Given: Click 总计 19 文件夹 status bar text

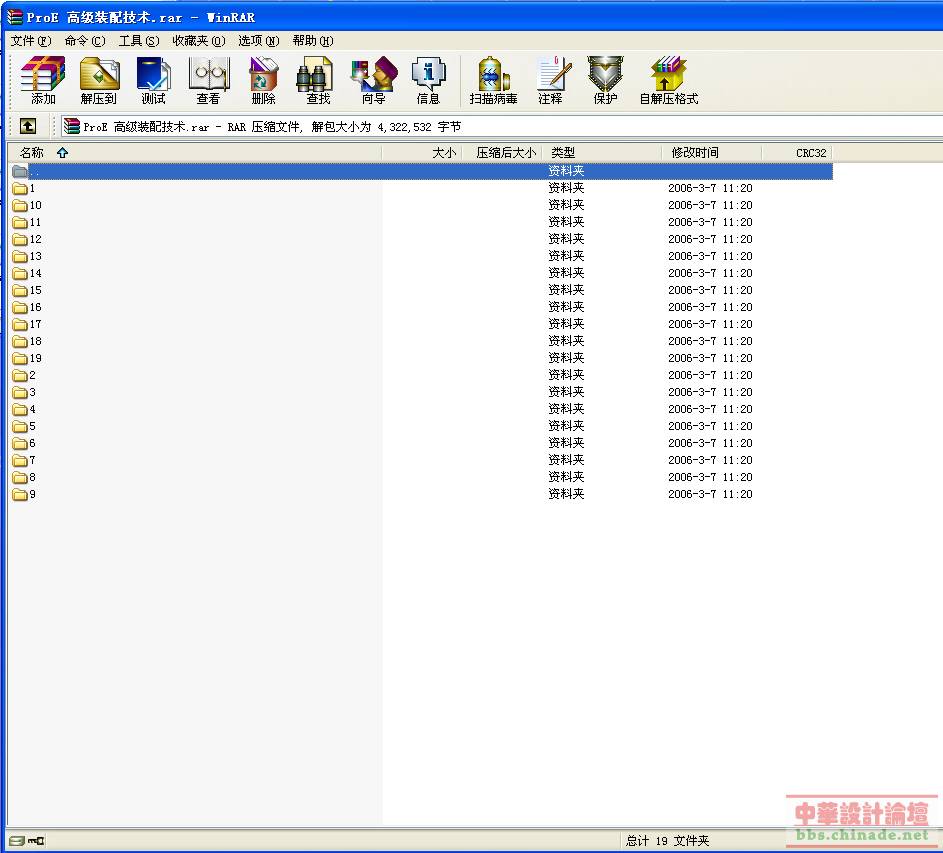Looking at the screenshot, I should 668,841.
